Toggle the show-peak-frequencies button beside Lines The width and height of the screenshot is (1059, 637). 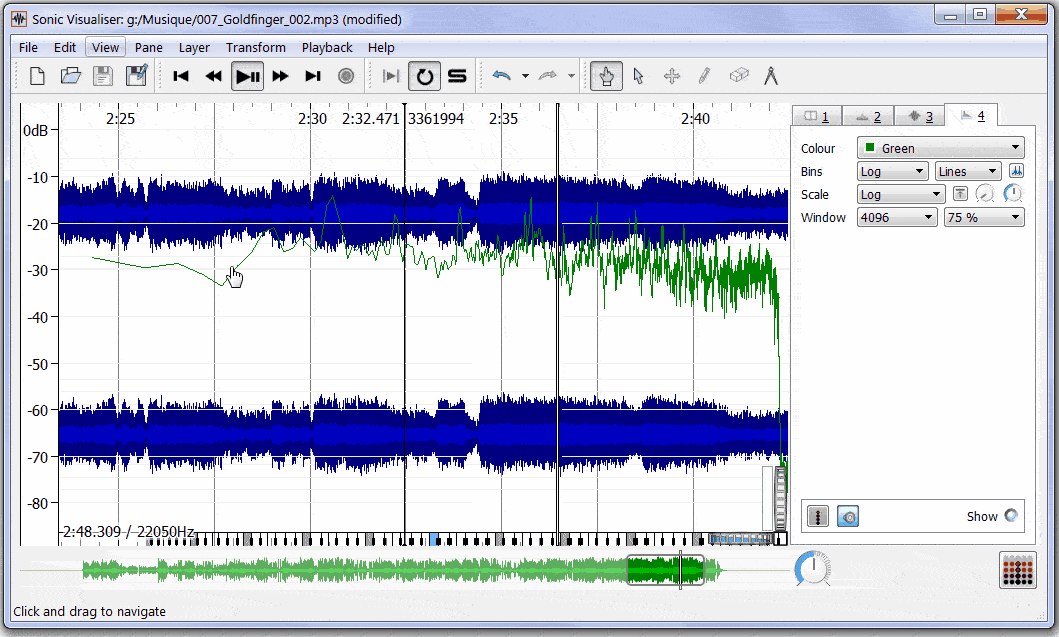coord(1016,172)
